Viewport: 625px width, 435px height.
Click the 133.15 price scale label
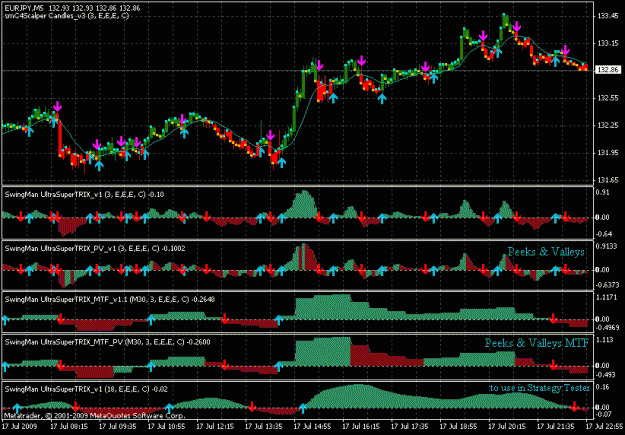pos(608,43)
